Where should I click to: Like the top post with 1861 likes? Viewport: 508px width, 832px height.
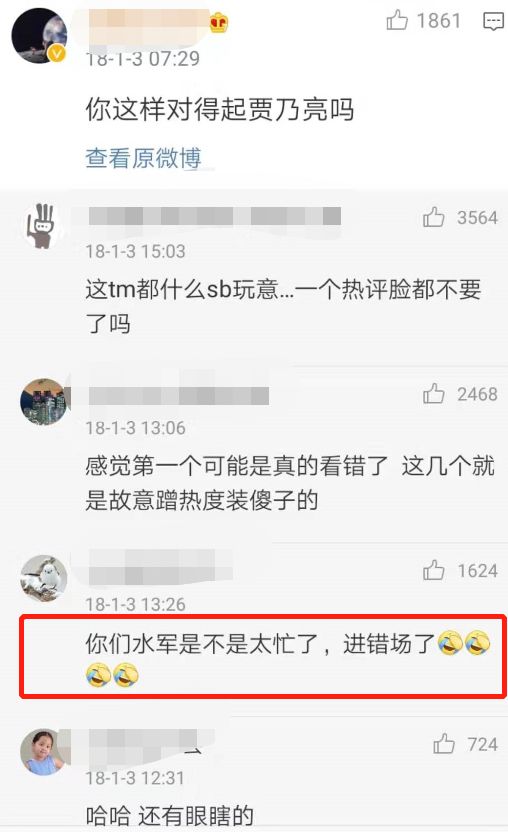click(x=397, y=21)
